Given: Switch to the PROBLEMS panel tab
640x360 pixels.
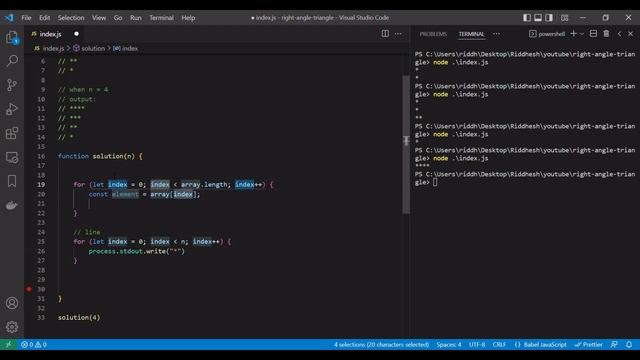Looking at the screenshot, I should (x=433, y=34).
